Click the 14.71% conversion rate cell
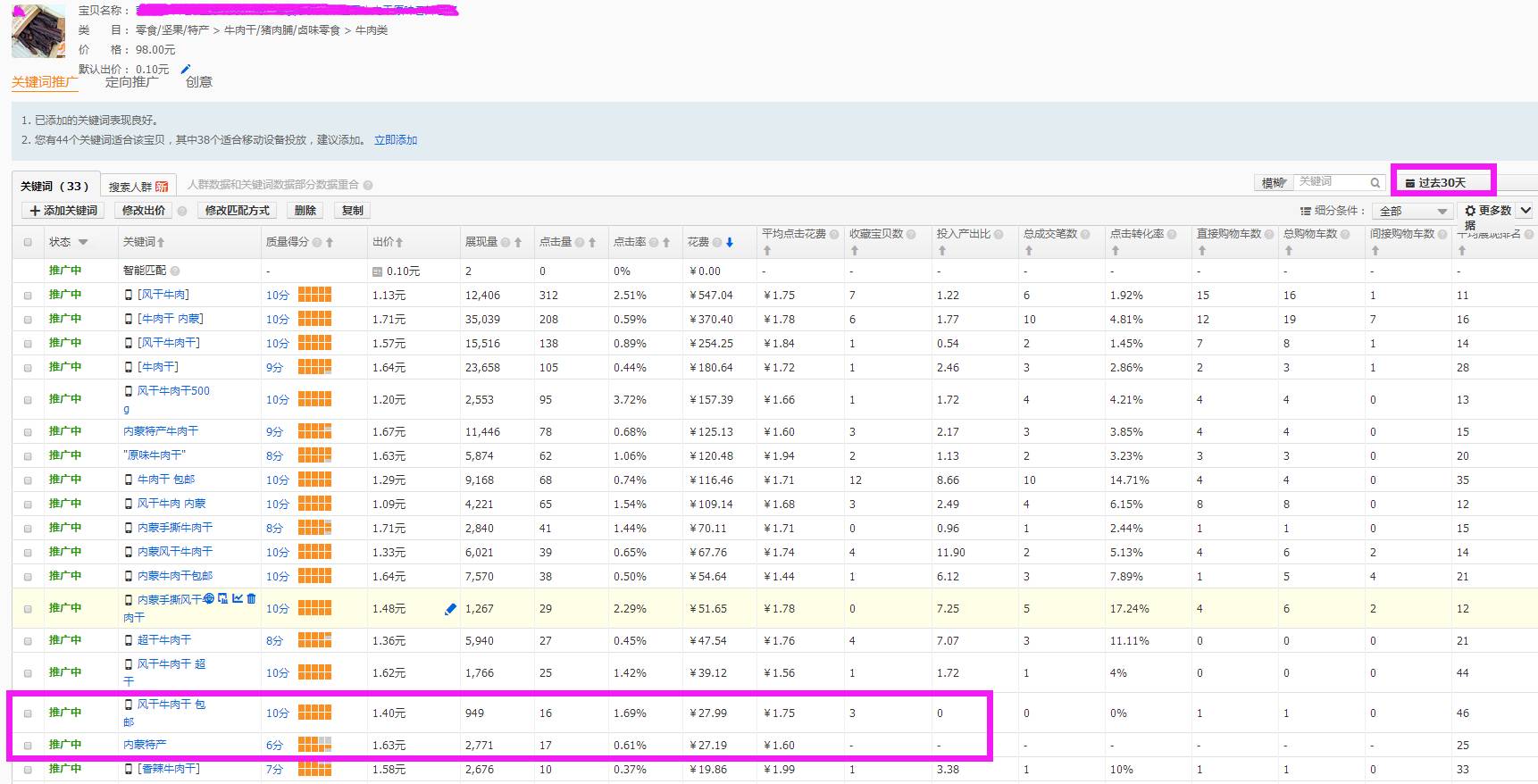Viewport: 1538px width, 784px height. click(1129, 480)
